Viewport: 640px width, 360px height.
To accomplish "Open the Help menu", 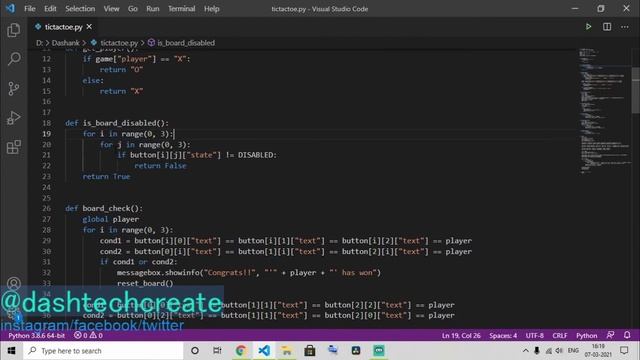I will click(212, 9).
